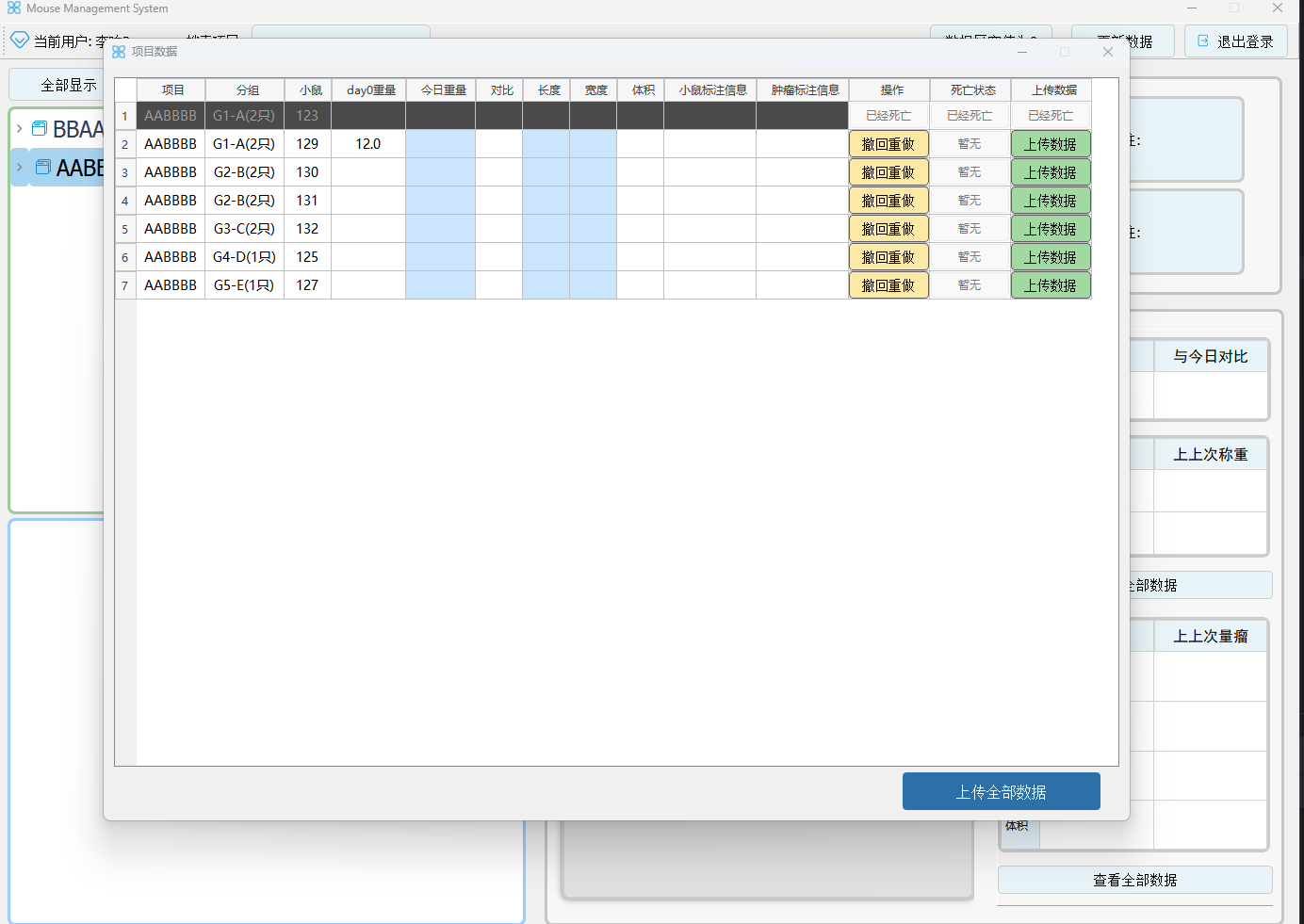This screenshot has height=924, width=1304.
Task: Click 暂无 death status for mouse 129
Action: pos(970,144)
